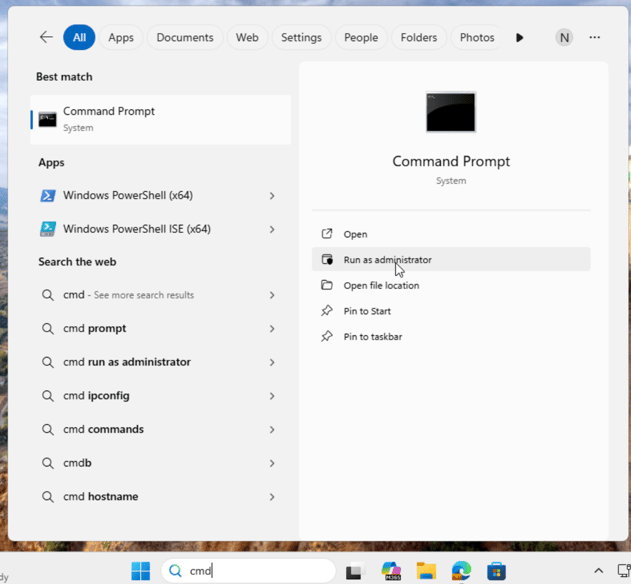Show hidden system tray icons
Viewport: 631px width, 584px height.
[x=598, y=571]
